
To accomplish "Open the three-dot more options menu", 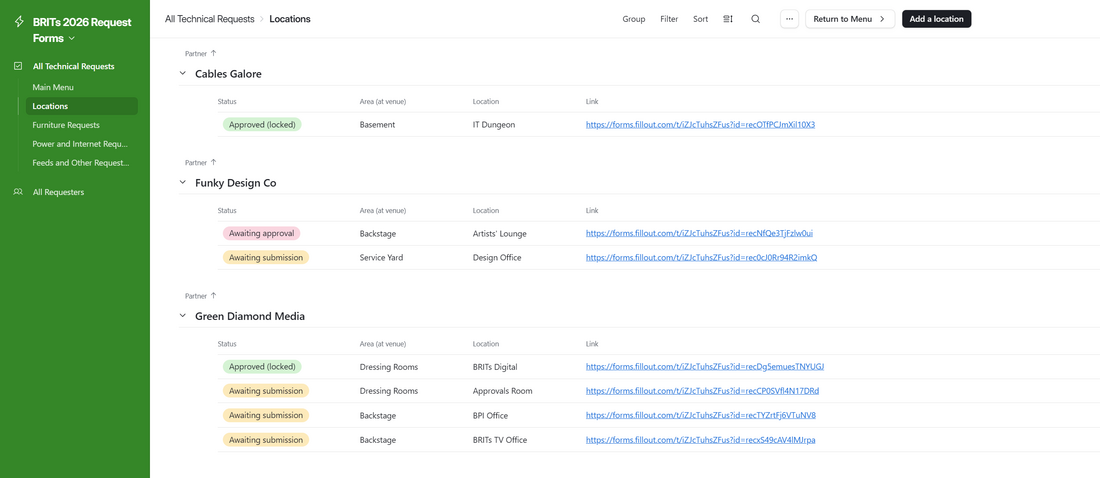I will coord(789,19).
